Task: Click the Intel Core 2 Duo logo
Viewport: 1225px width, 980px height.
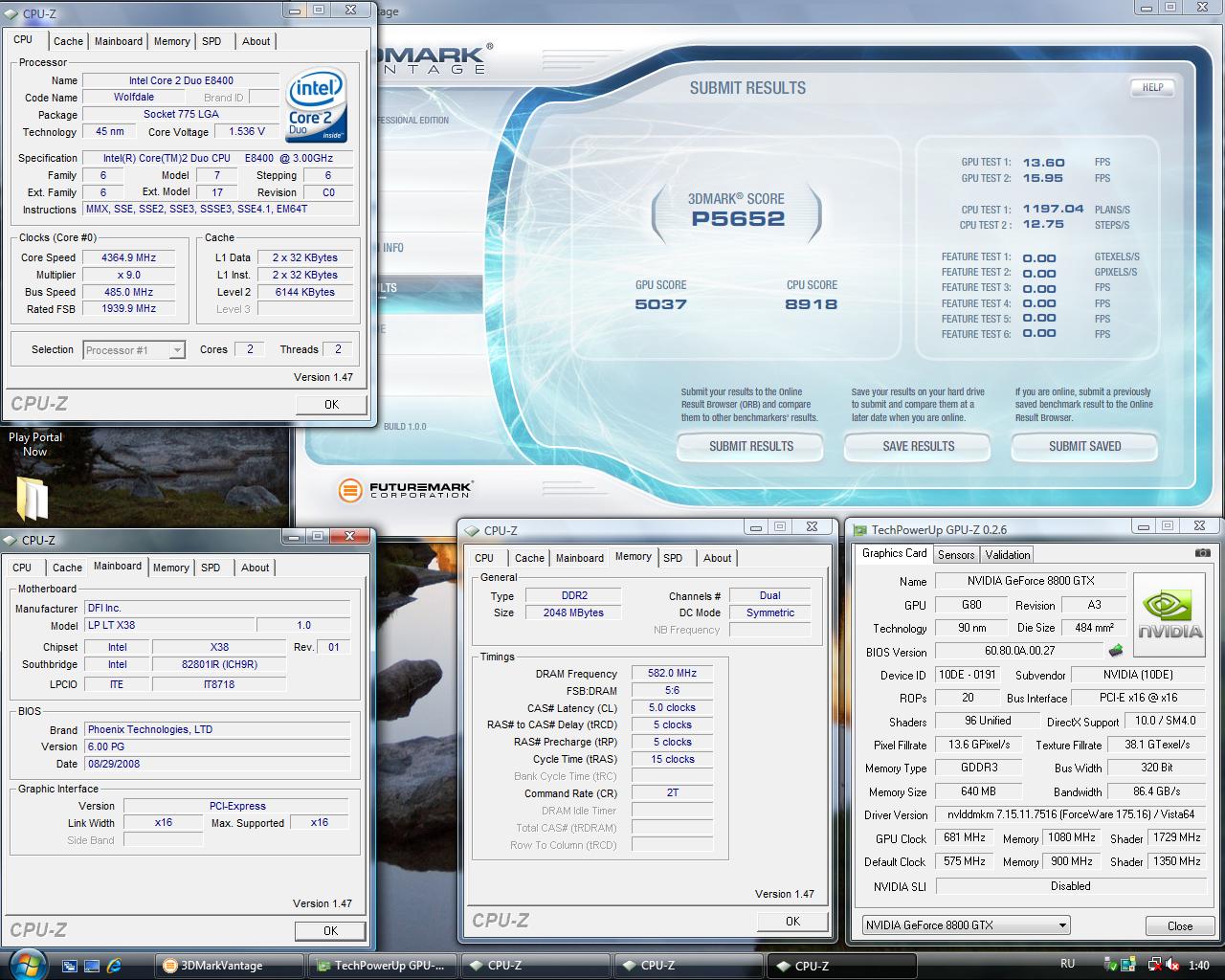Action: click(x=316, y=104)
